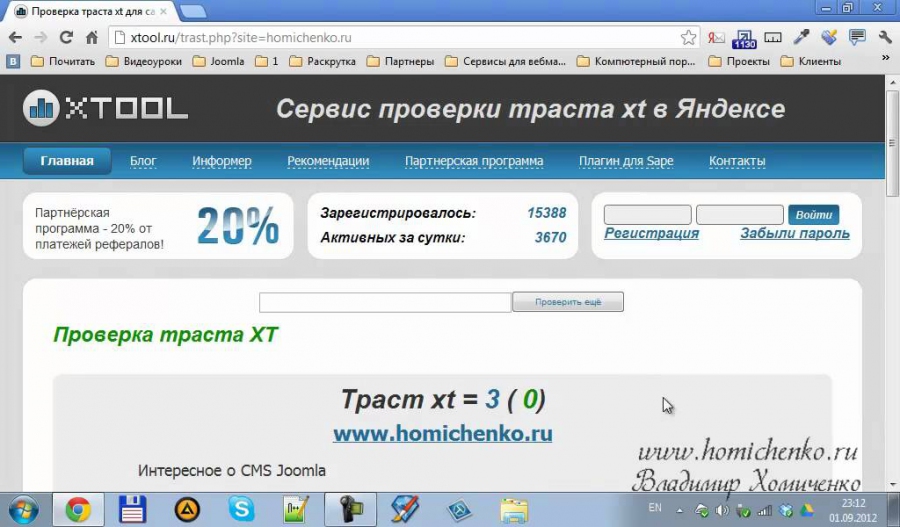
Task: Open the notepad editor taskbar icon
Action: coord(296,510)
